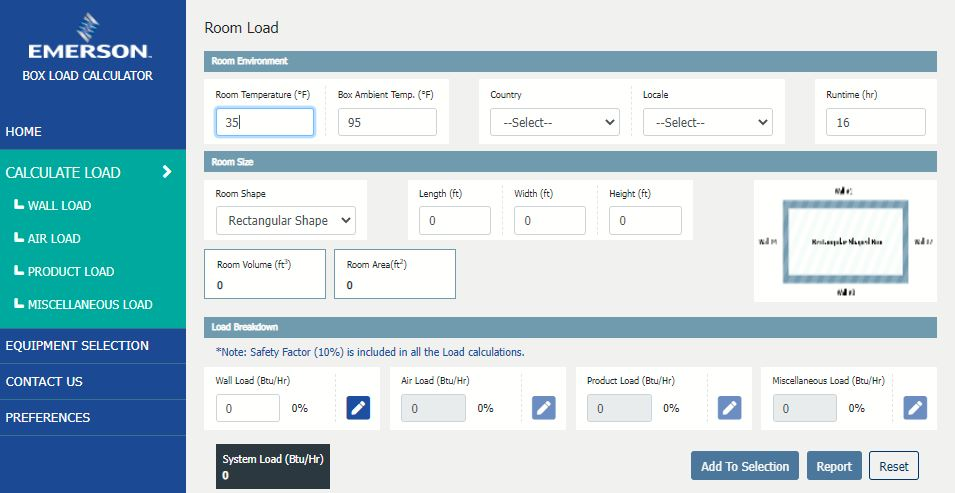Select Product Load in sidebar submenu
This screenshot has width=955, height=493.
point(70,272)
